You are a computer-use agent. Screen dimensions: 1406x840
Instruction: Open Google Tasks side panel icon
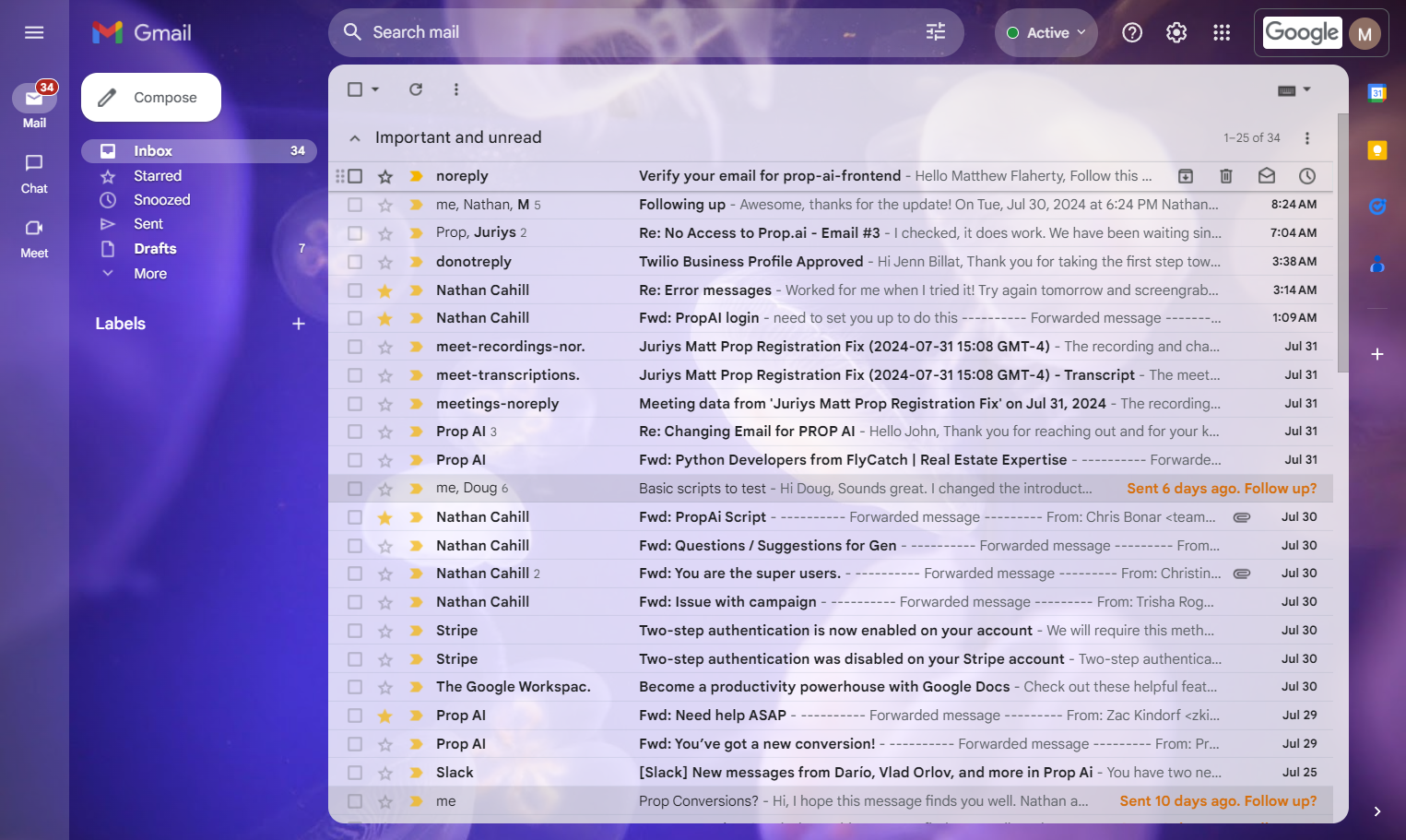click(1377, 207)
